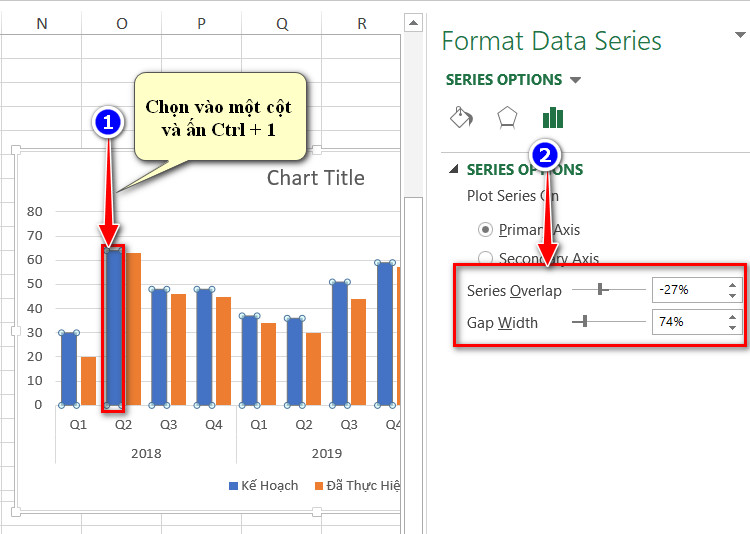Image resolution: width=750 pixels, height=534 pixels.
Task: Select the Primary Axis radio button
Action: click(x=485, y=230)
